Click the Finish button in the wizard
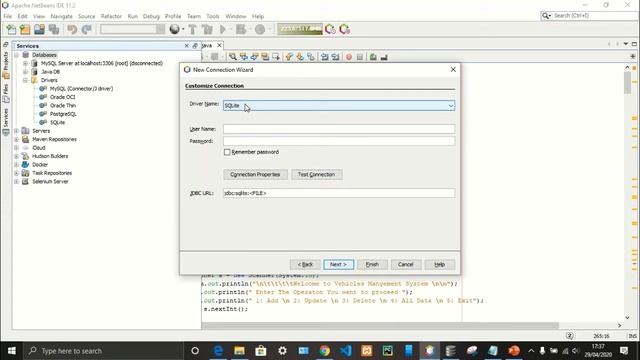The height and width of the screenshot is (360, 640). click(x=372, y=264)
